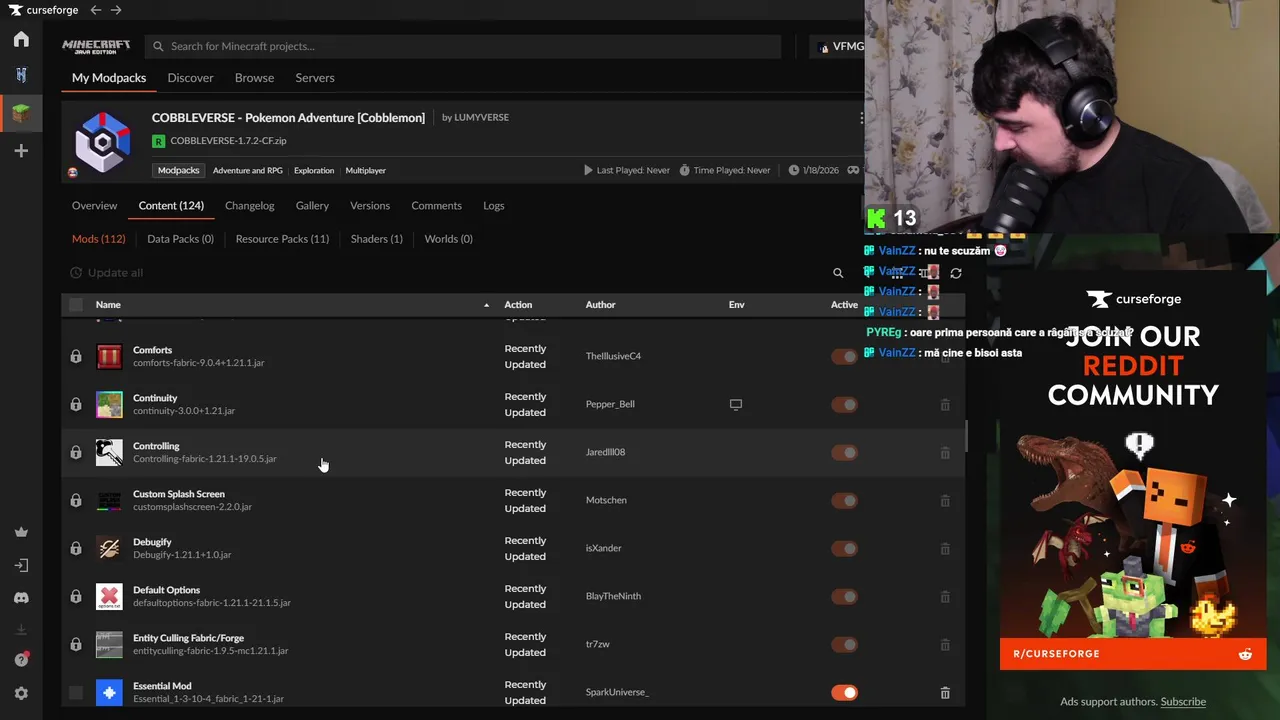
Task: Switch to the Overview tab
Action: [94, 206]
